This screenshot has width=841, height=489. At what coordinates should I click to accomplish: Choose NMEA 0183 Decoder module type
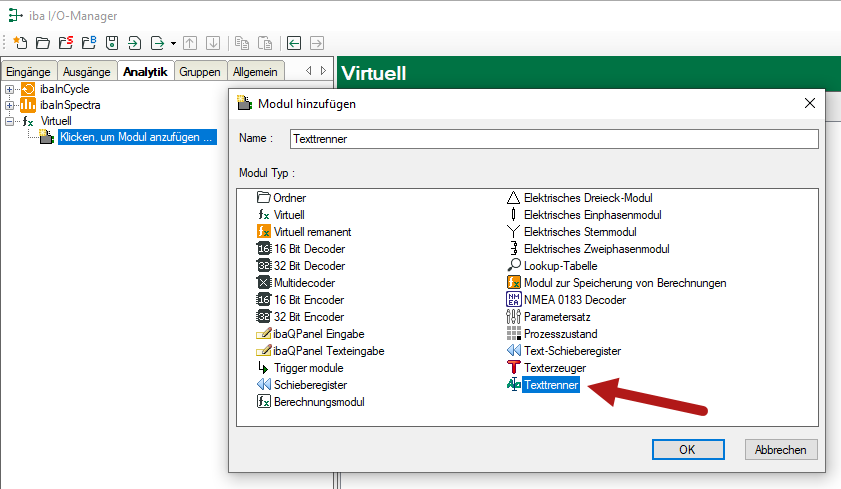pos(574,300)
